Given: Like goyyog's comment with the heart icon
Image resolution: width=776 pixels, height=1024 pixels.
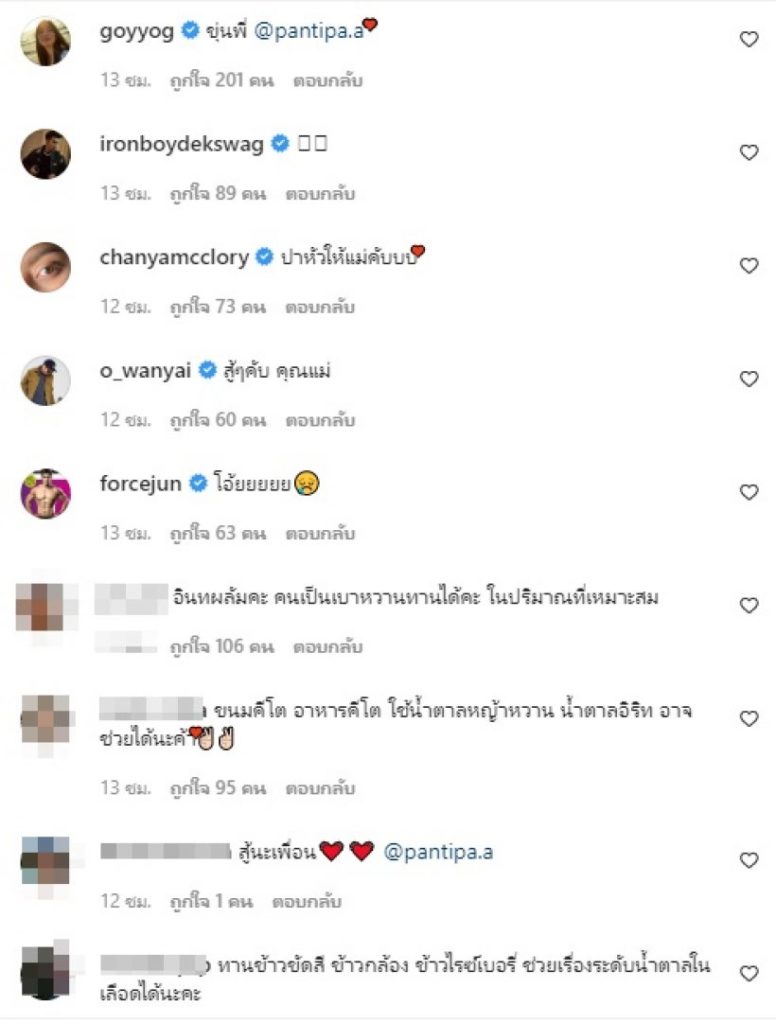Looking at the screenshot, I should click(749, 39).
